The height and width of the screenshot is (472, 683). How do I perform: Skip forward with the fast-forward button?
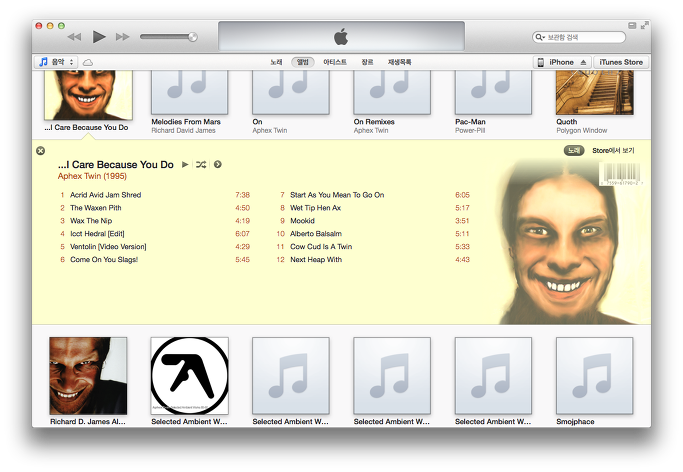(122, 37)
